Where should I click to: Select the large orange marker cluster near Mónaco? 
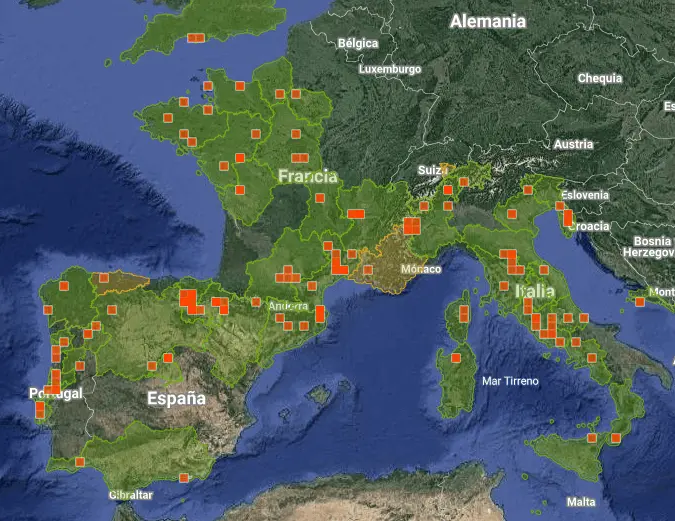(x=411, y=226)
